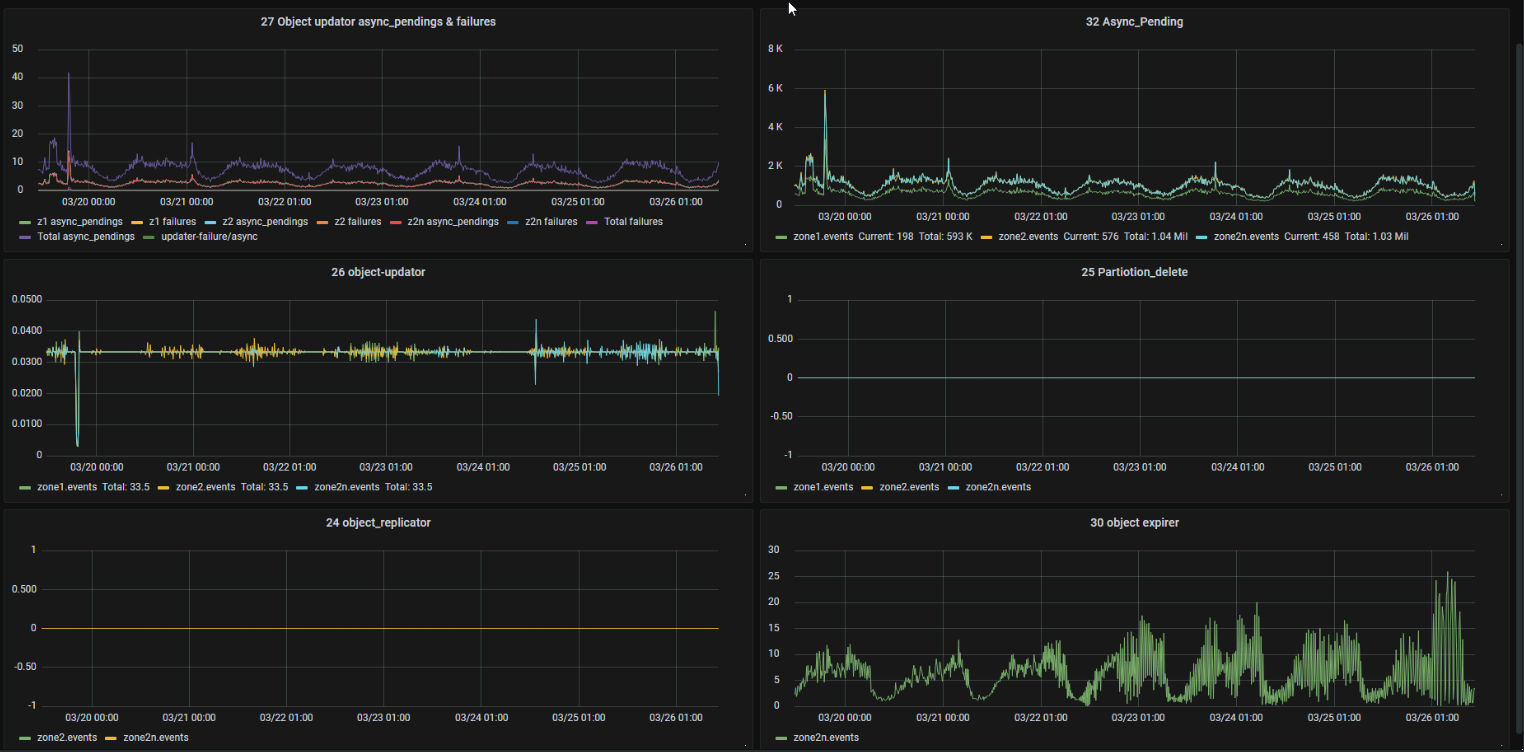This screenshot has height=752, width=1524.
Task: Click zone2n.events color icon in Partiotion_delete legend
Action: 952,487
